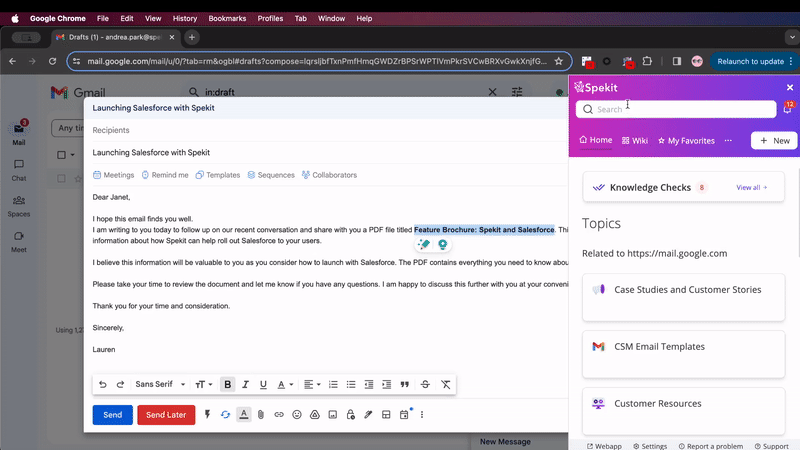
Task: Insert files using Google Drive
Action: [x=315, y=415]
